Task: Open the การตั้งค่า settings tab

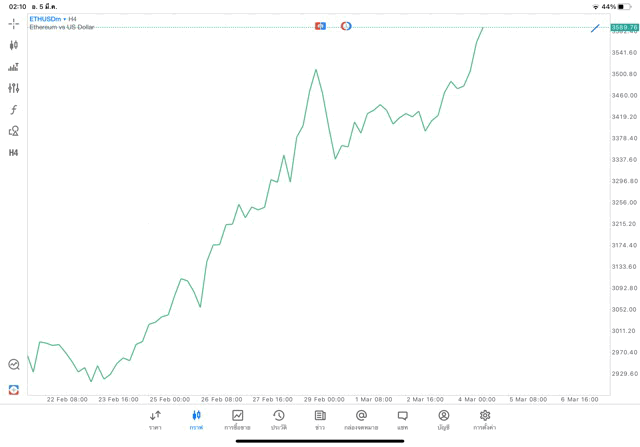Action: pos(485,419)
